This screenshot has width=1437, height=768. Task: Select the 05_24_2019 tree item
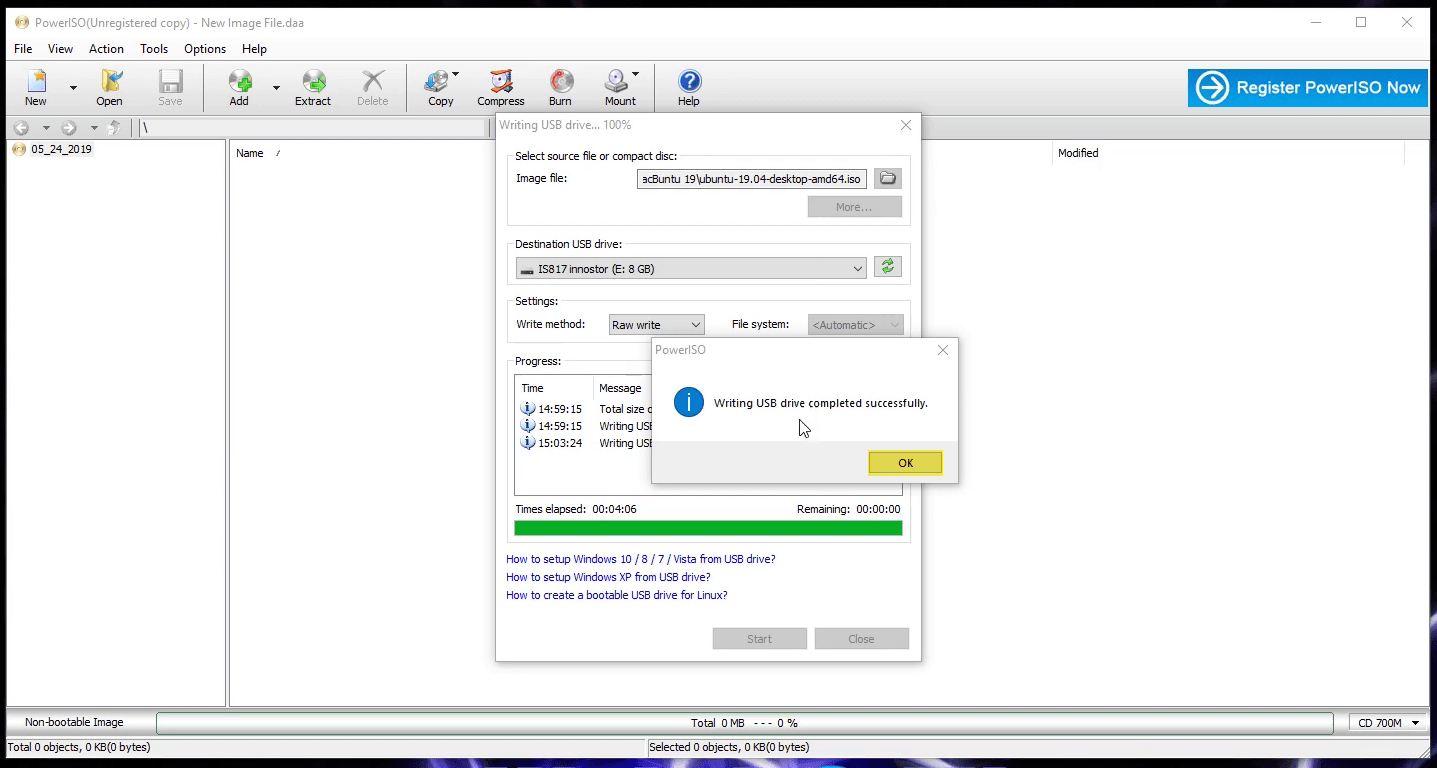click(61, 149)
